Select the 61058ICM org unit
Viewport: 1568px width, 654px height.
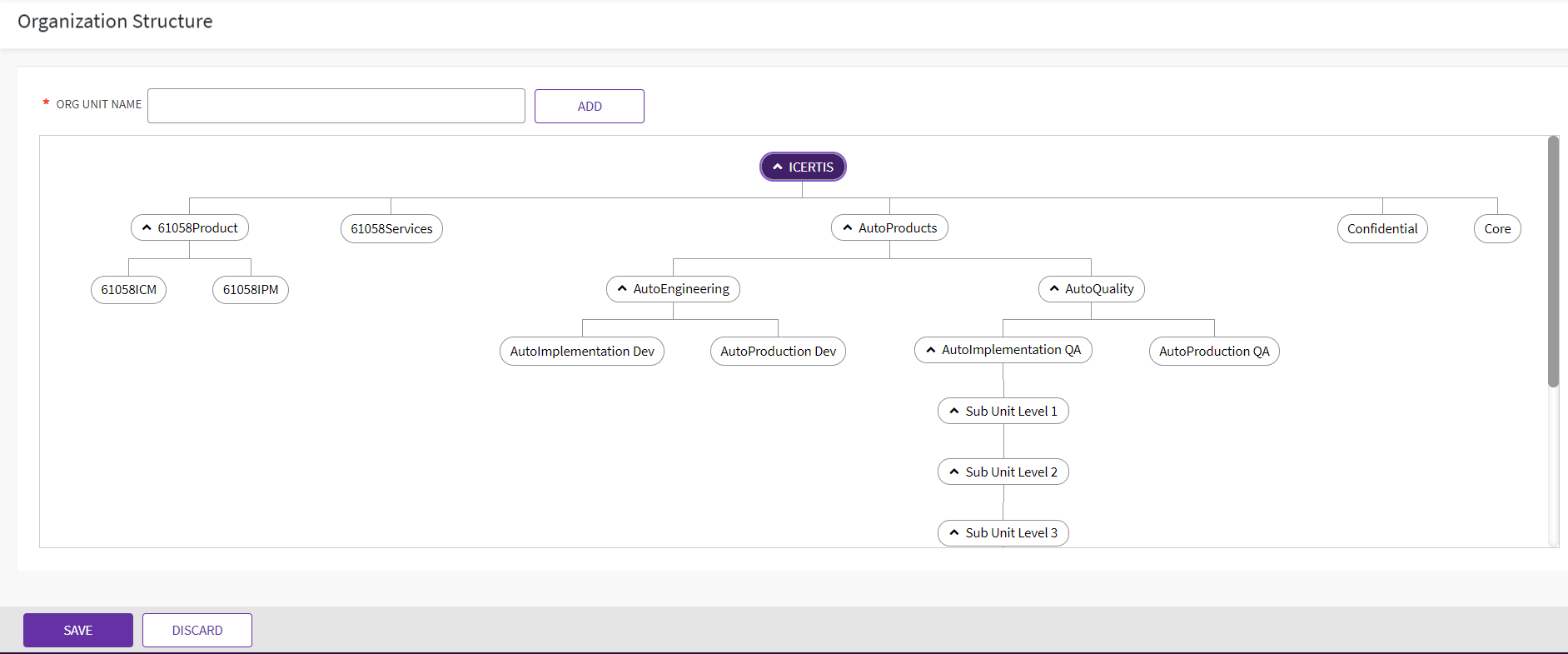128,290
